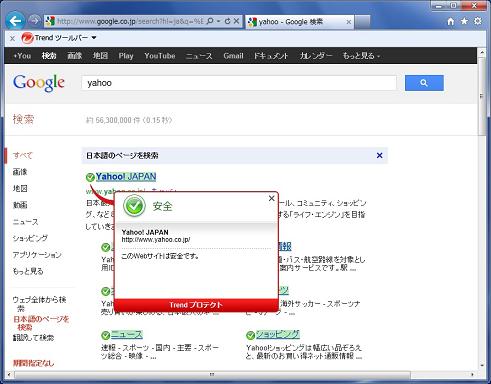Click the search magnifier in address bar

(x=210, y=21)
